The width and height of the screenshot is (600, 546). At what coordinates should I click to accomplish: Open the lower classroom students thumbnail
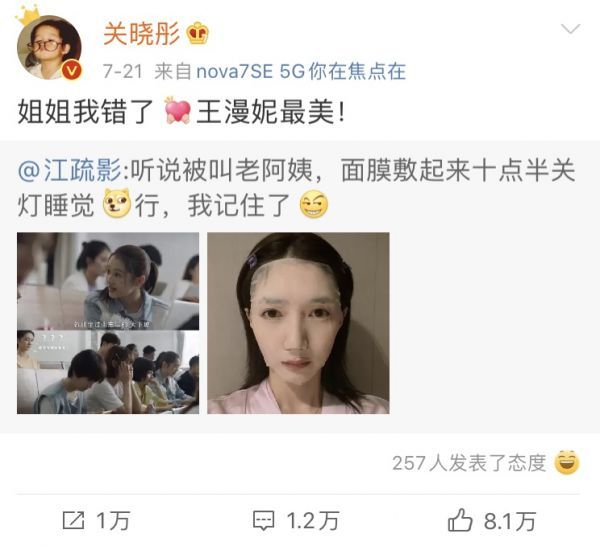tap(108, 372)
